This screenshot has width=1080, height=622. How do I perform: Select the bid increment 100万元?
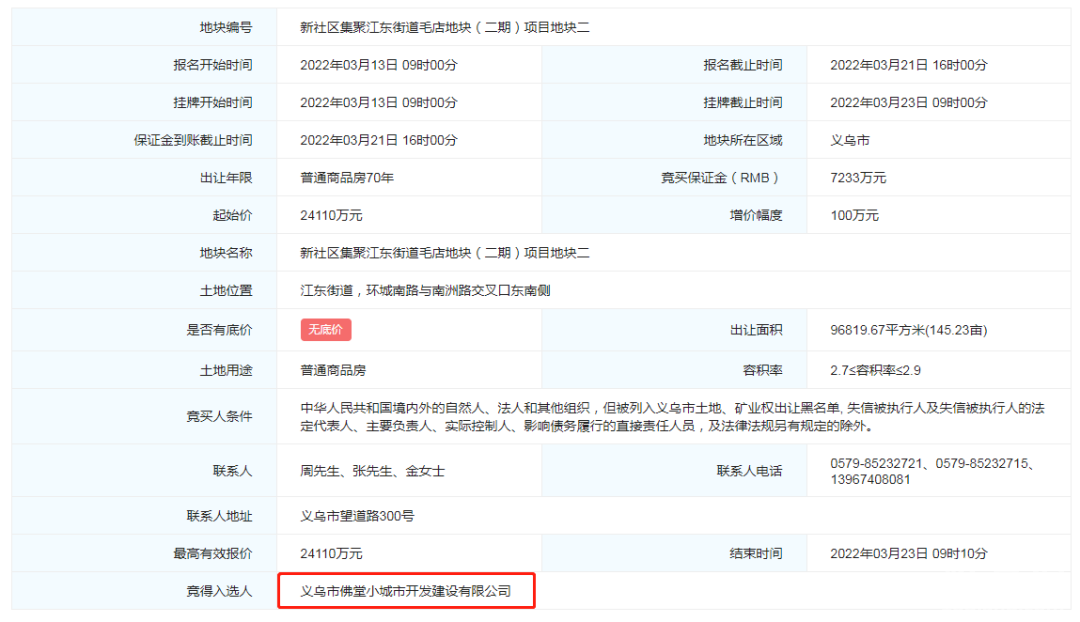855,215
